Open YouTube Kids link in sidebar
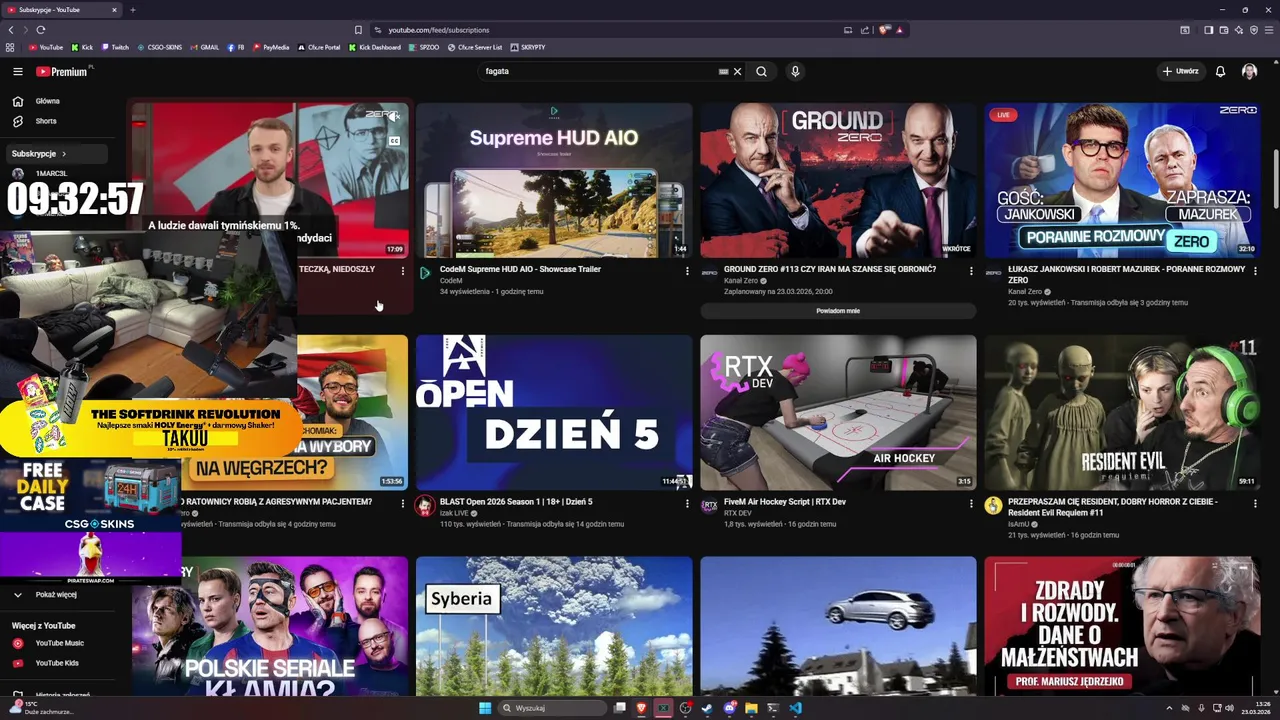 coord(57,663)
